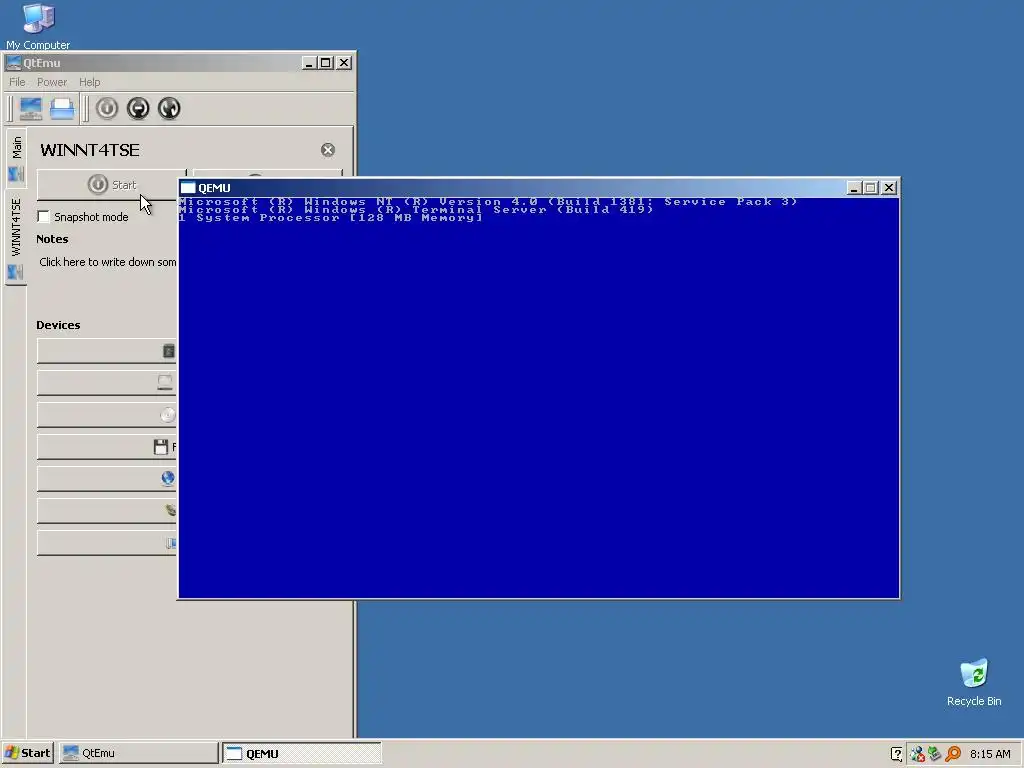Expand the last device section in list
This screenshot has height=768, width=1024.
pos(106,543)
